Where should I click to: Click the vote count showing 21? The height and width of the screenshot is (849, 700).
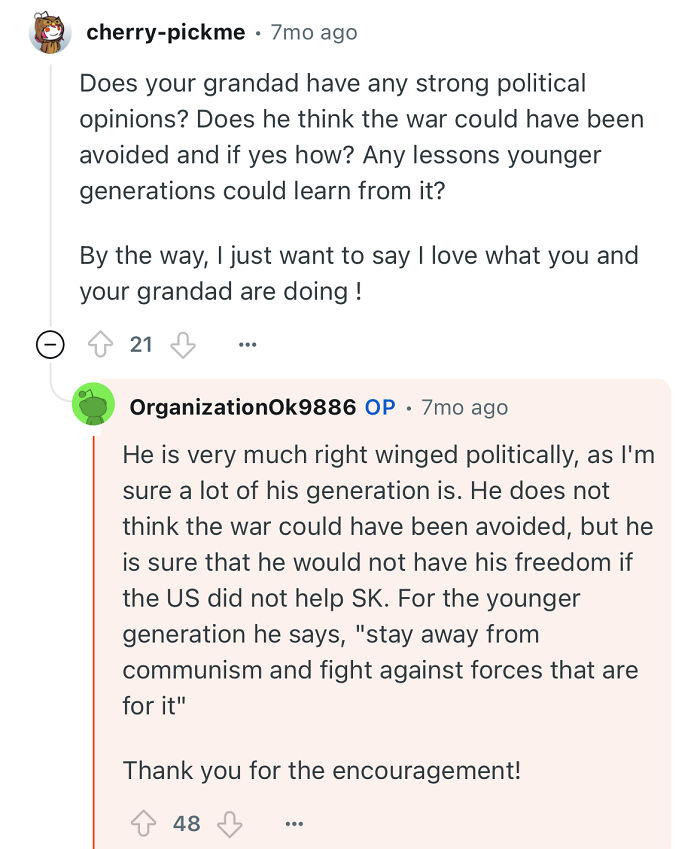pos(140,344)
